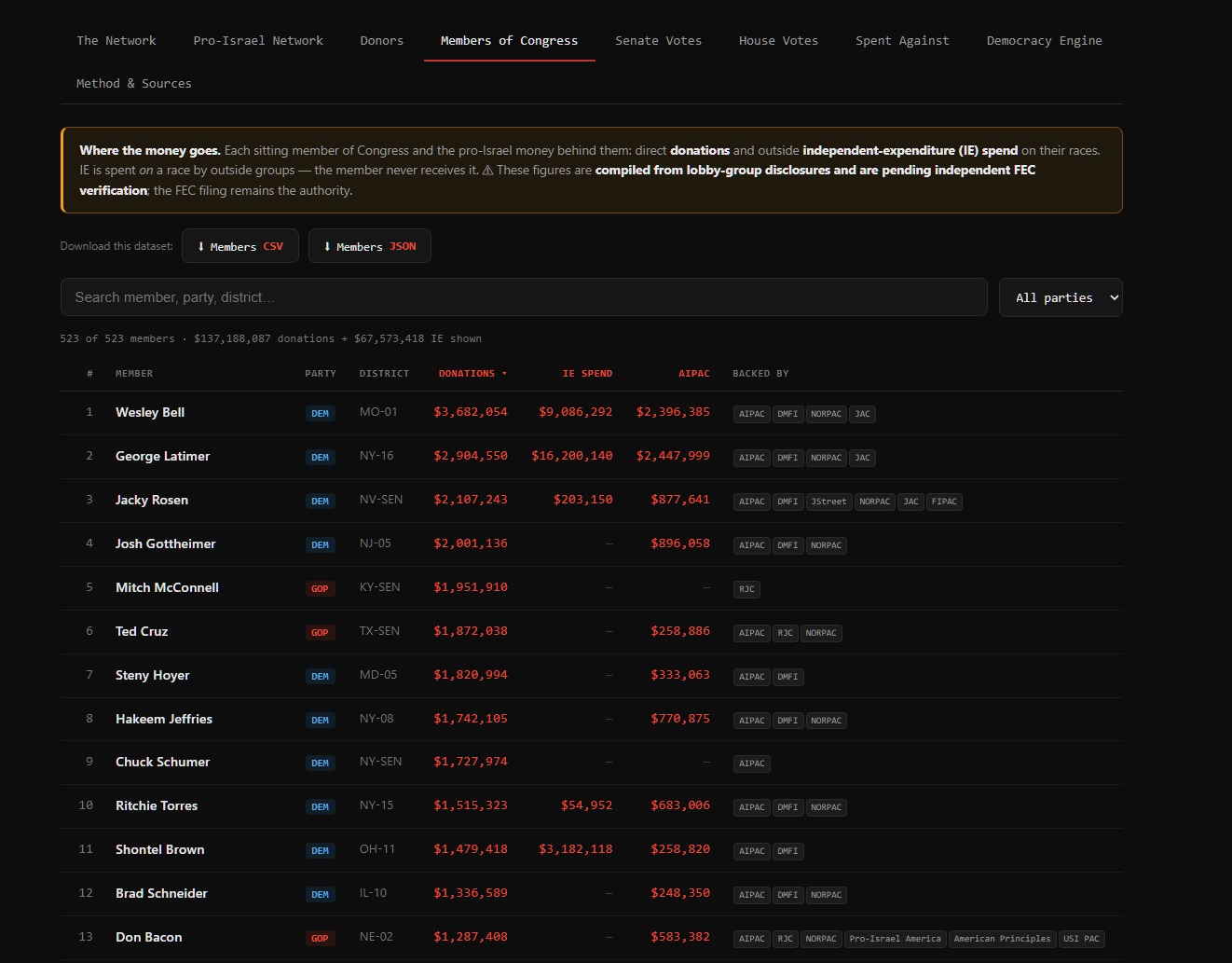The image size is (1232, 963).
Task: Open the Donors tab
Action: pyautogui.click(x=382, y=41)
